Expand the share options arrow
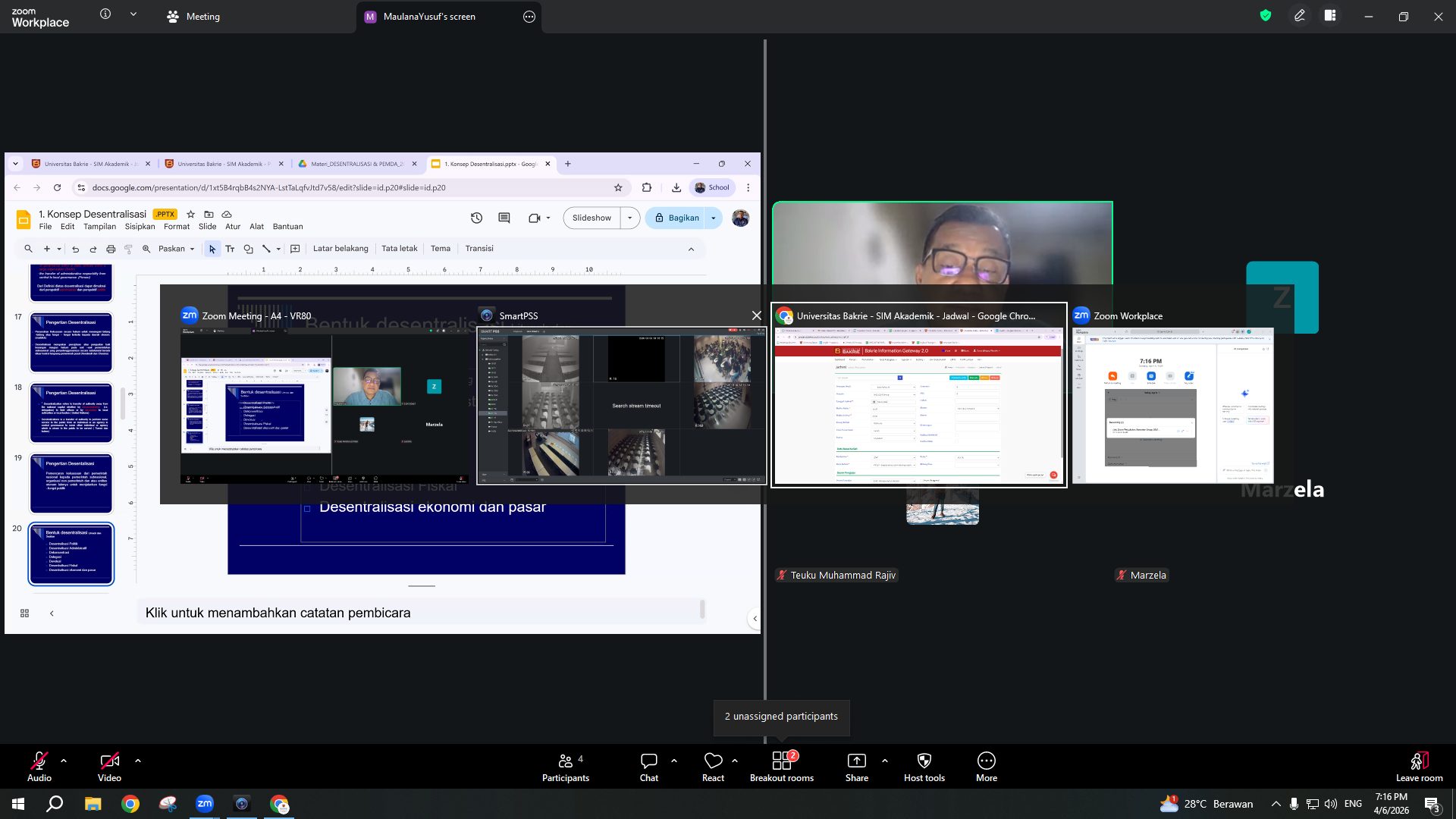Viewport: 1456px width, 819px height. [x=885, y=761]
